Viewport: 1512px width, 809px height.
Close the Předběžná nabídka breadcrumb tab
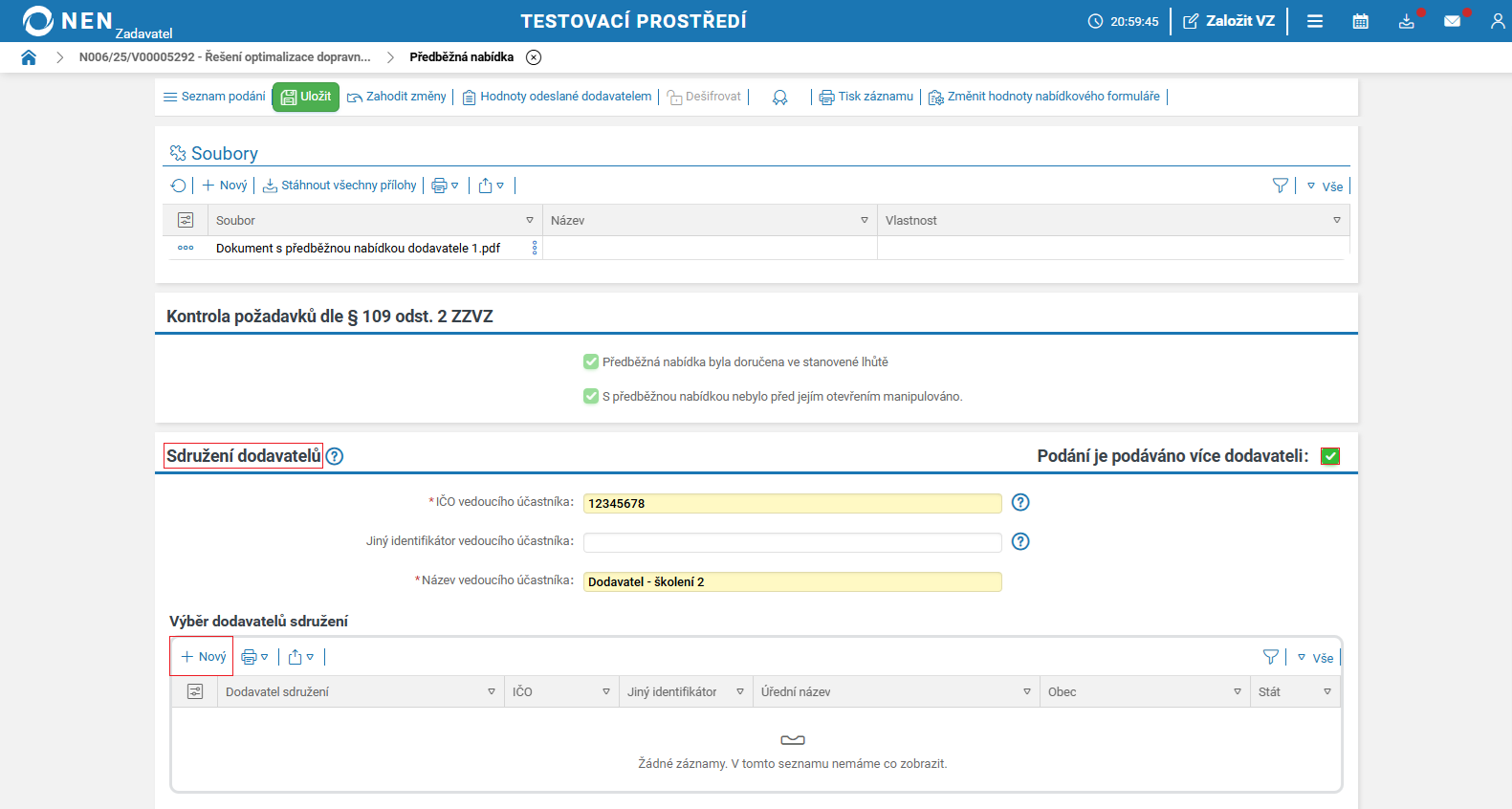tap(534, 57)
